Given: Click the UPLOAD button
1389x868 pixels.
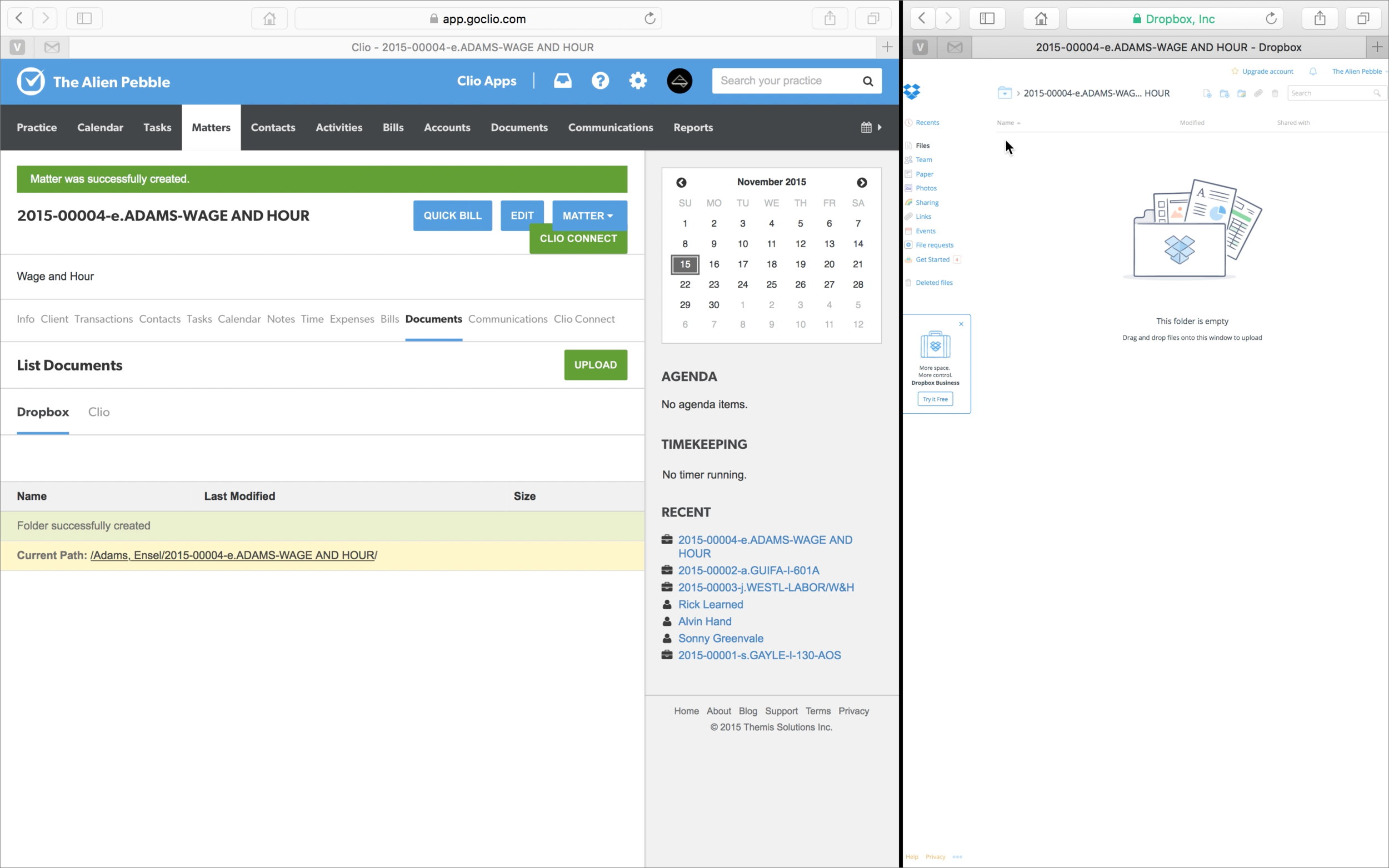Looking at the screenshot, I should click(596, 365).
